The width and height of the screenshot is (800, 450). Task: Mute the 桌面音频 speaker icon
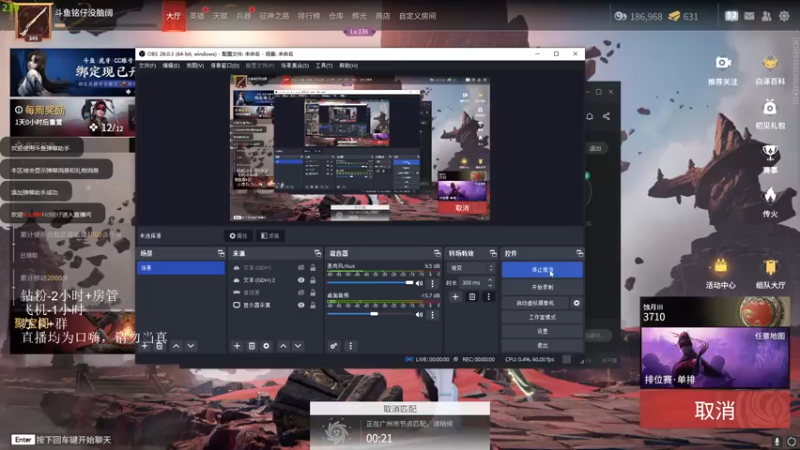coord(419,315)
